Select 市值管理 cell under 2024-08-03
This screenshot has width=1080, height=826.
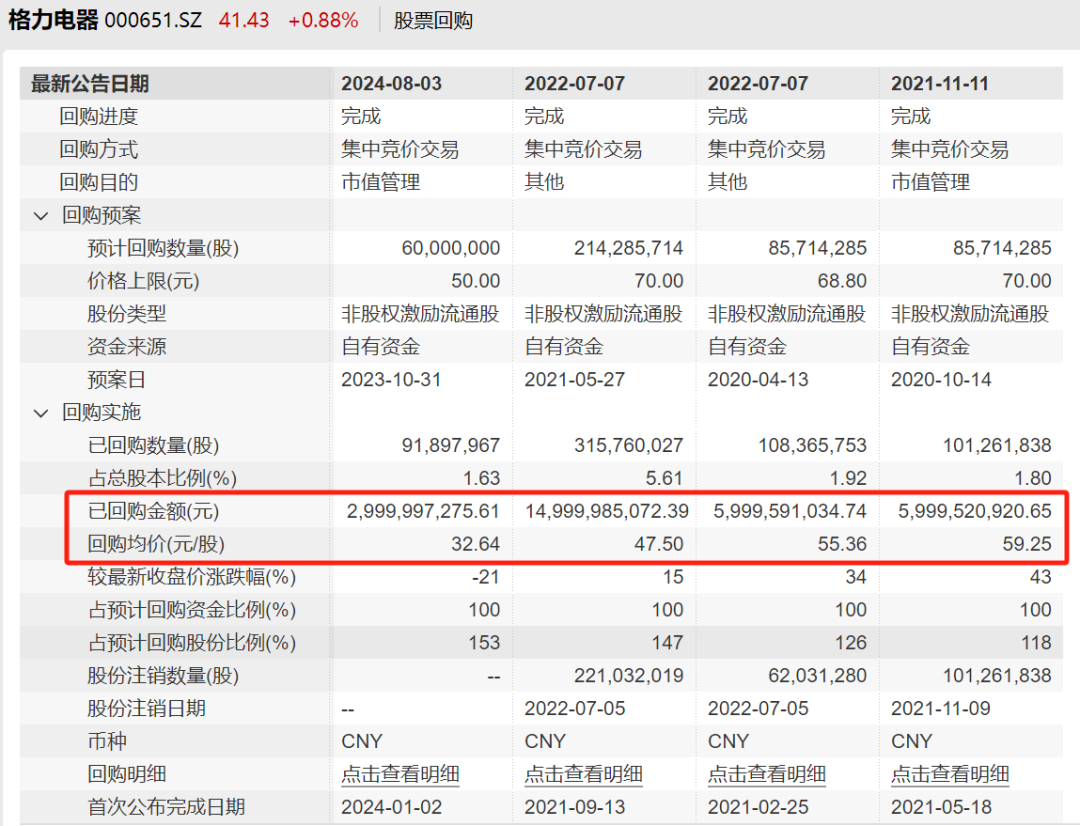coord(380,183)
